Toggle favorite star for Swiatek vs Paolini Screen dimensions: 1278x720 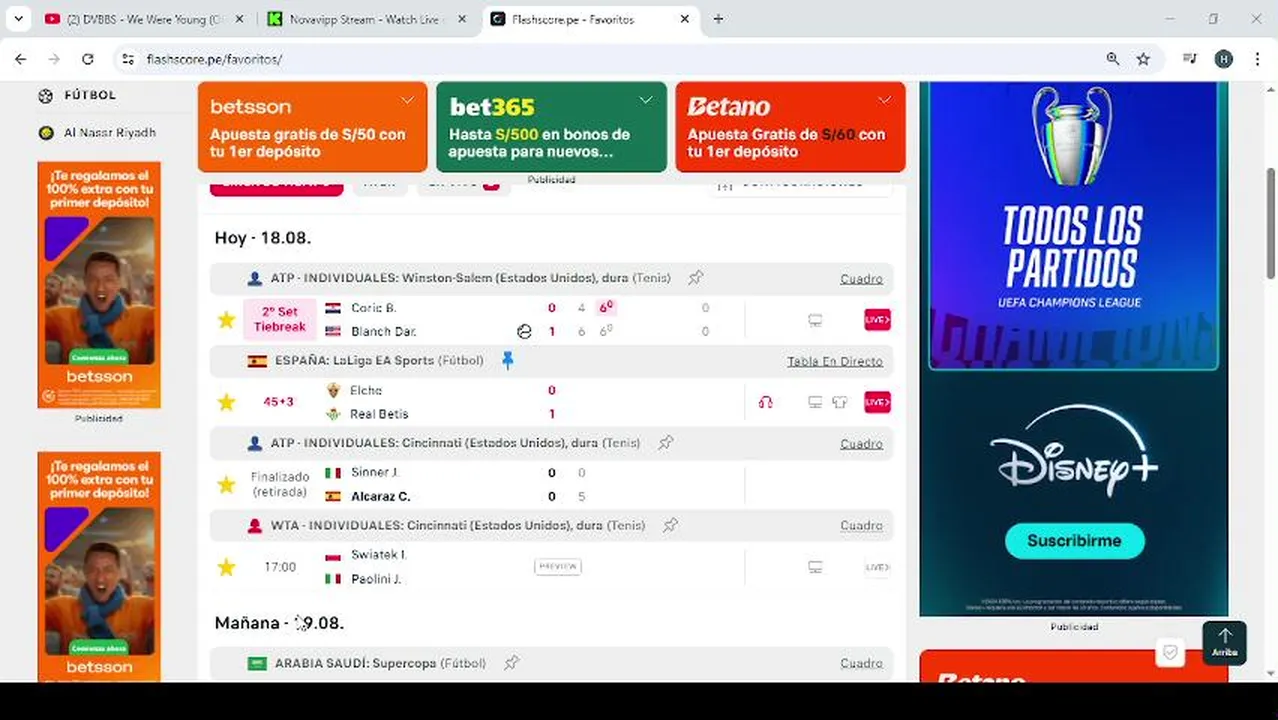tap(226, 567)
